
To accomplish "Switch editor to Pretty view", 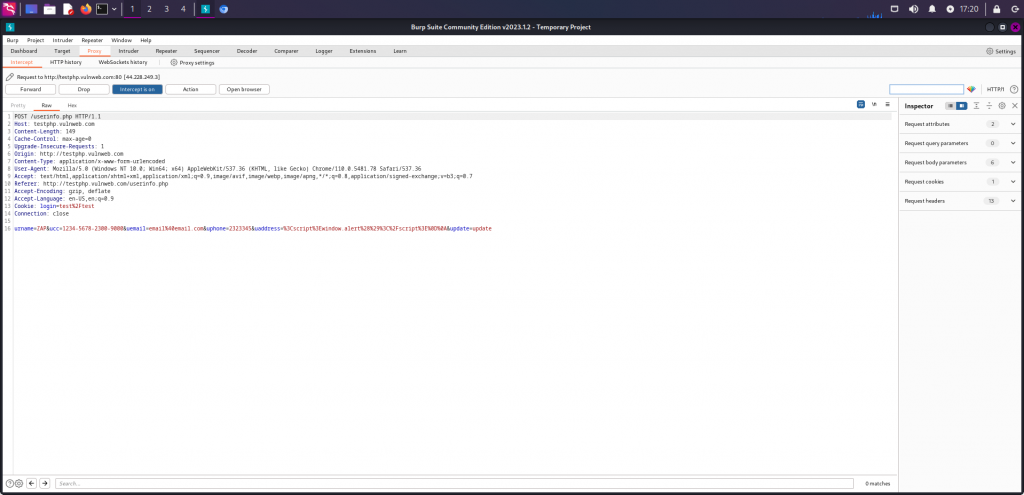I will pos(18,105).
